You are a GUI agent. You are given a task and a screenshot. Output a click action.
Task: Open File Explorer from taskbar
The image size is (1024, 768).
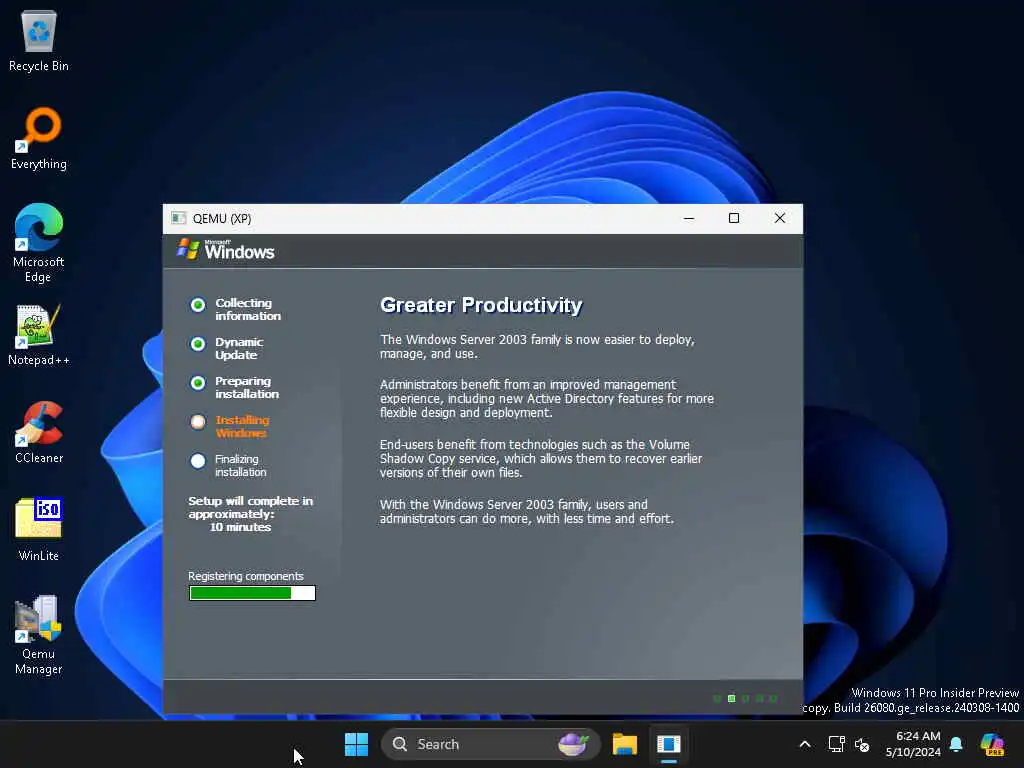(x=624, y=744)
